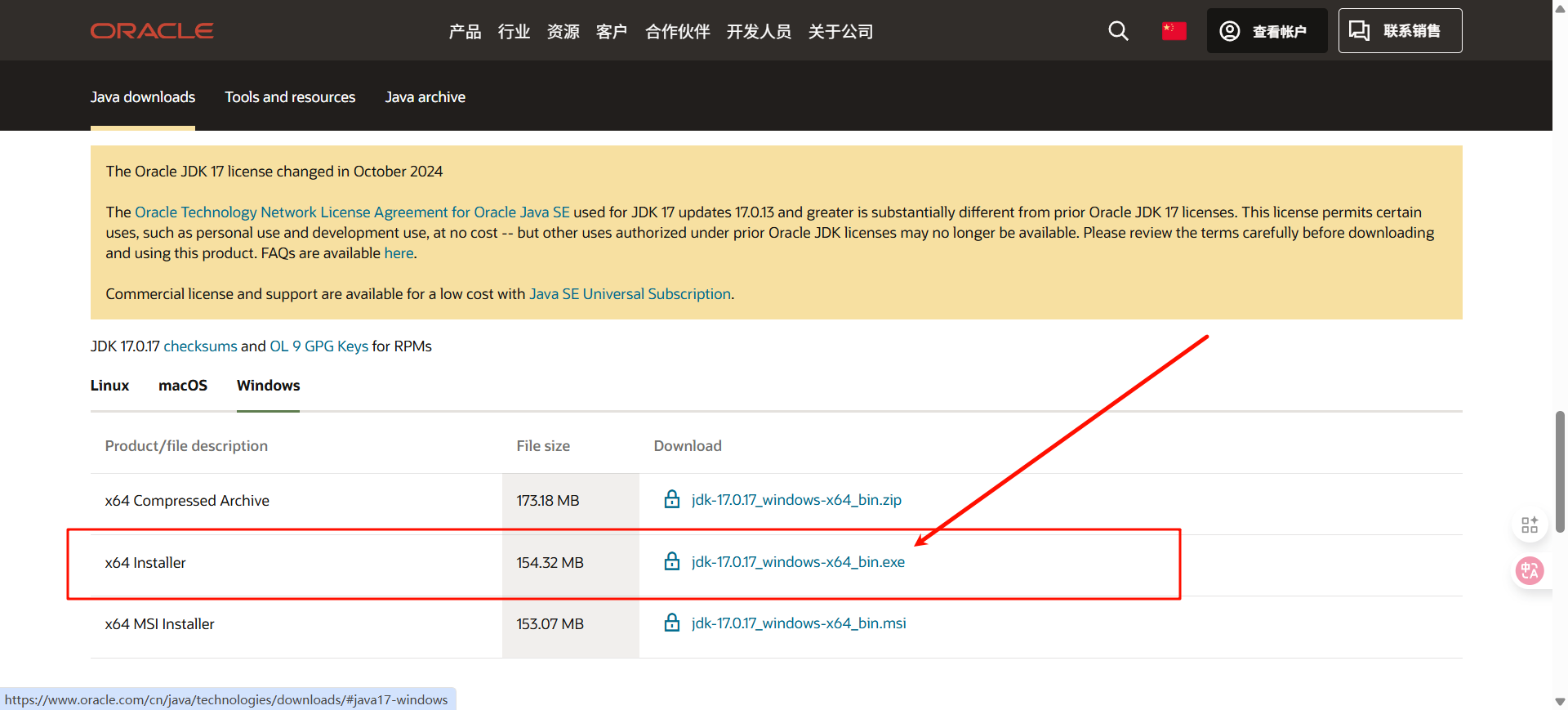
Task: Open the search magnifier icon
Action: point(1118,31)
